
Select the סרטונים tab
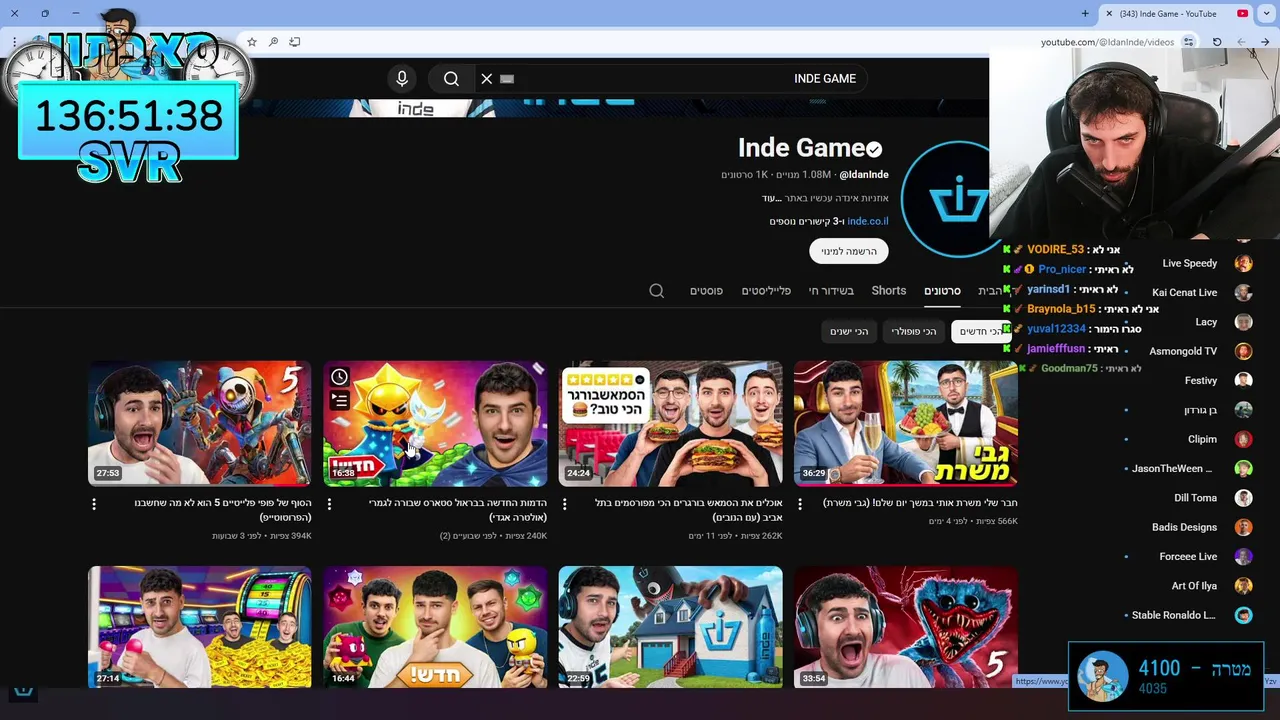click(942, 291)
